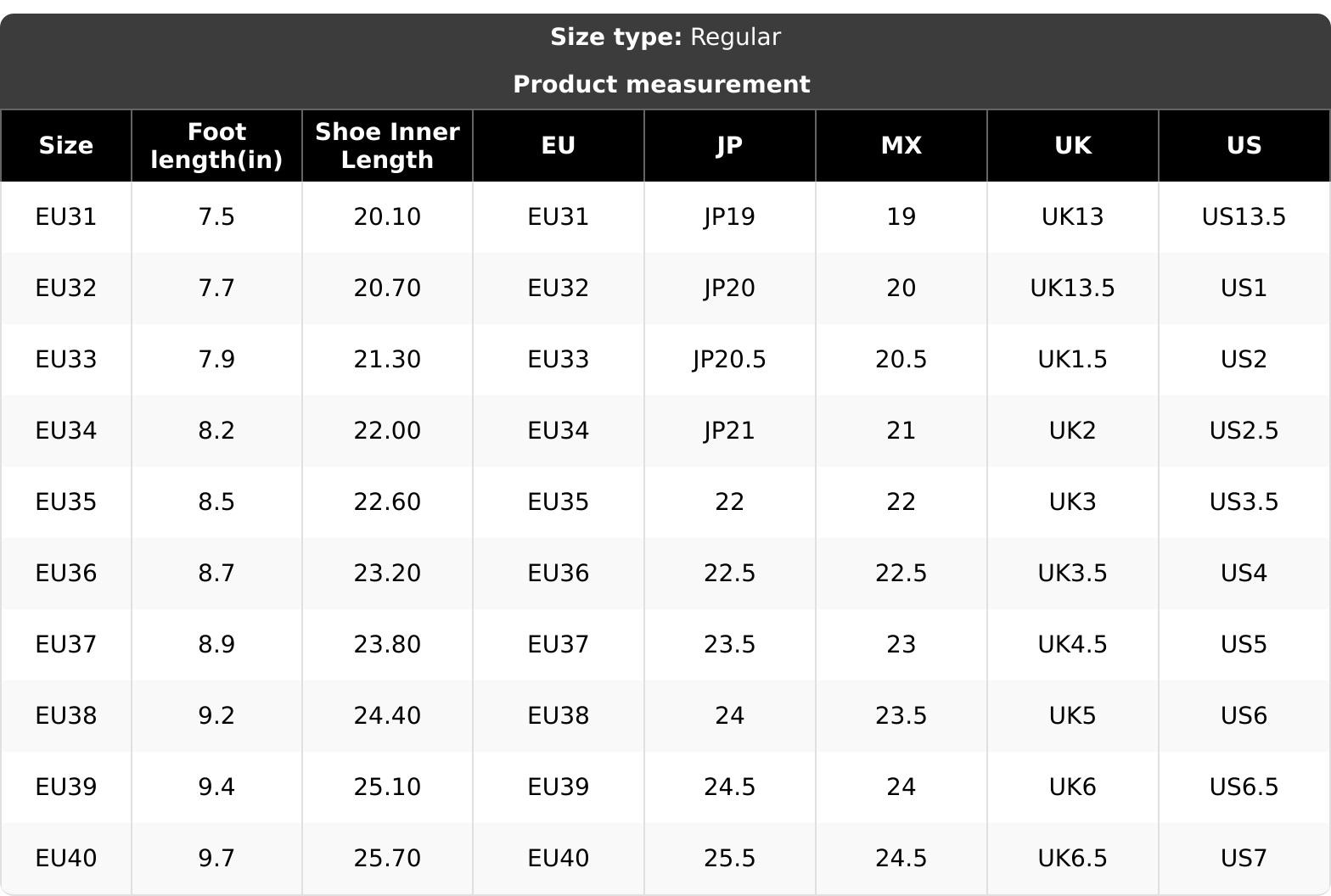
Task: Select the 9.2 foot length cell
Action: (216, 716)
